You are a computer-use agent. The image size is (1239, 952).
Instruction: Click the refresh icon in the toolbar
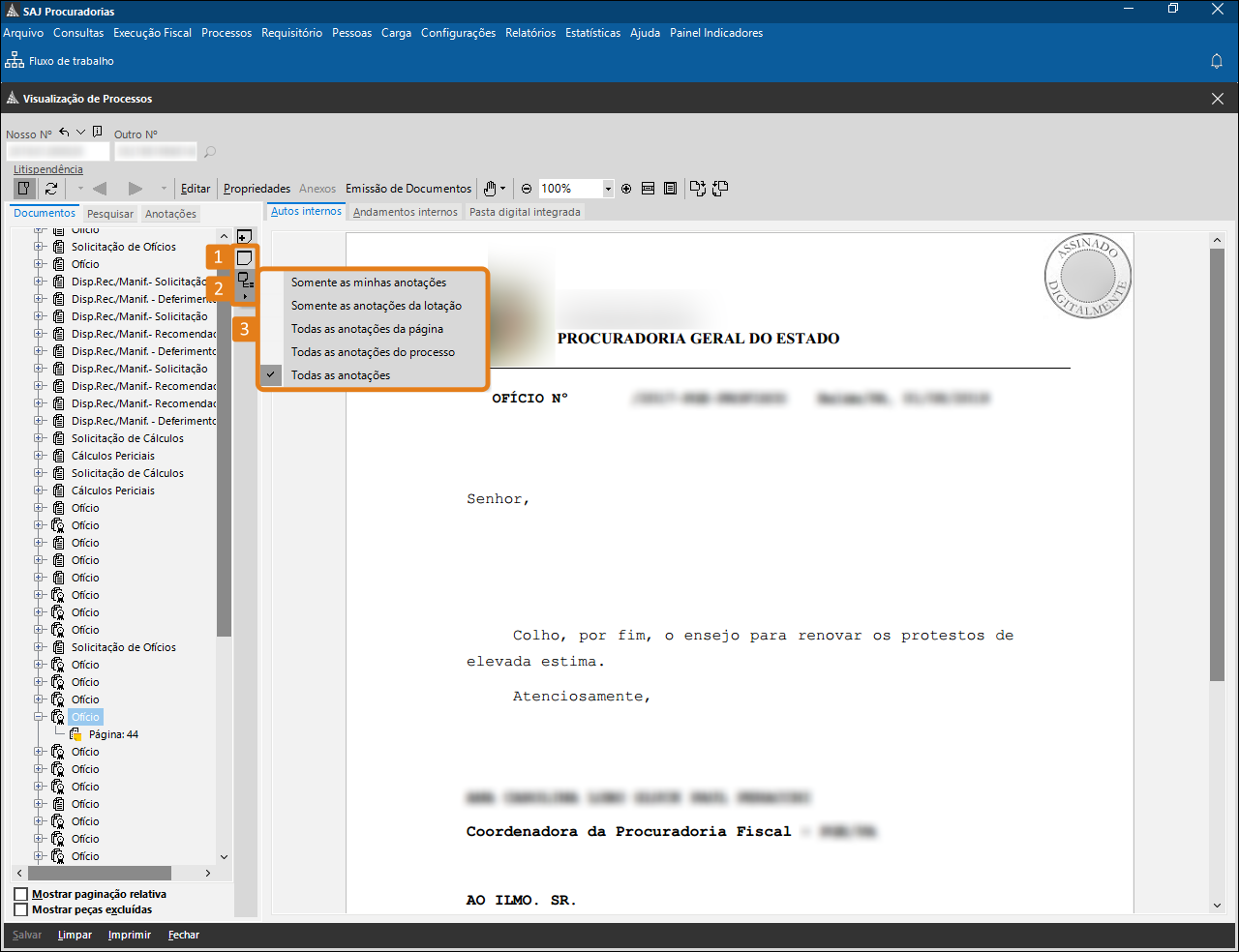[x=51, y=189]
